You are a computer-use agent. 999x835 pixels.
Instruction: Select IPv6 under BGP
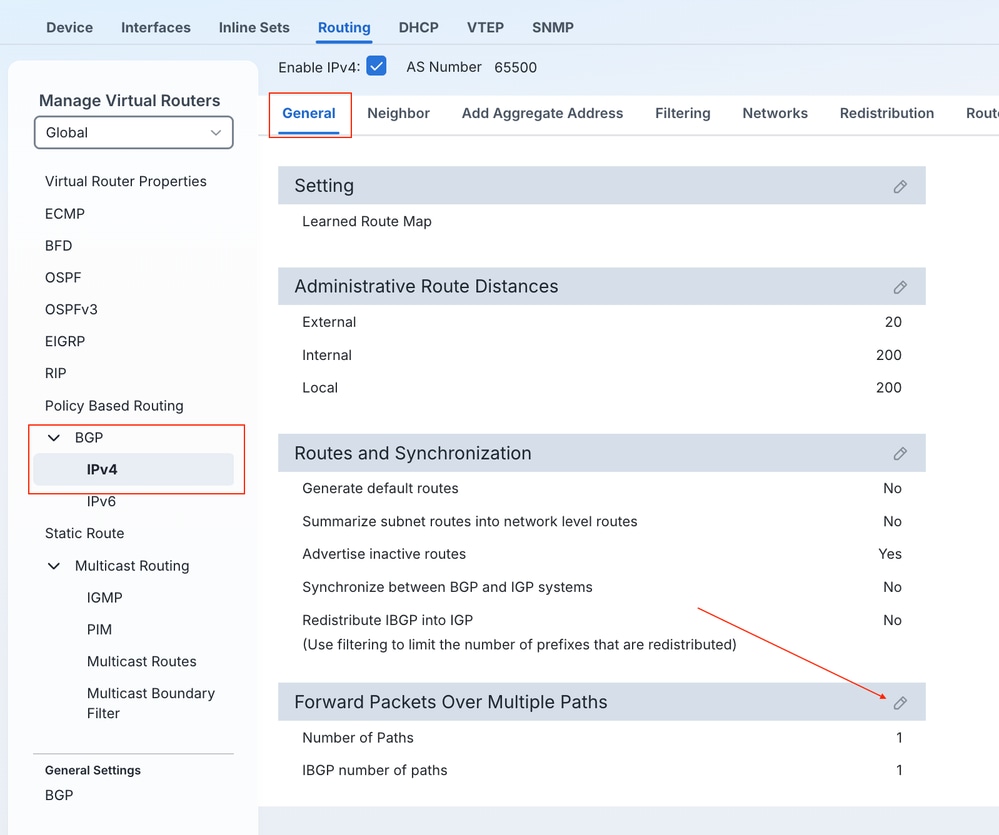(x=101, y=501)
